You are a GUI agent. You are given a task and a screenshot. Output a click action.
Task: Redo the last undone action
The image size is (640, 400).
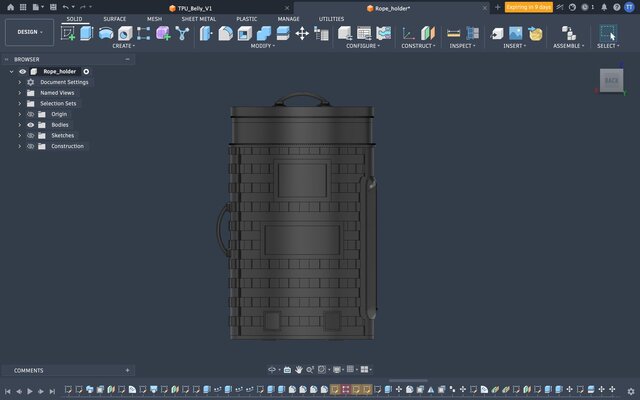(83, 7)
